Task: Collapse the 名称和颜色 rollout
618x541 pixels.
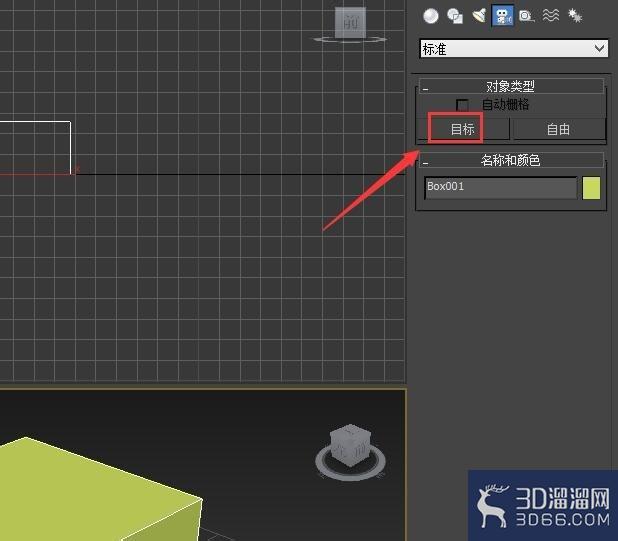Action: point(511,160)
